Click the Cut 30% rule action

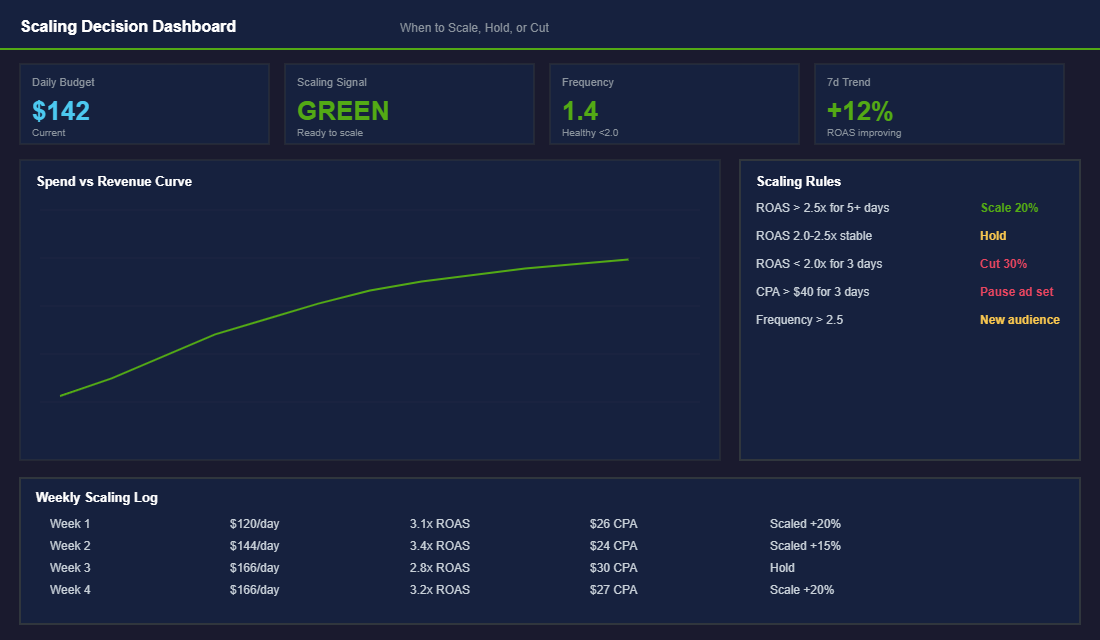[1002, 263]
